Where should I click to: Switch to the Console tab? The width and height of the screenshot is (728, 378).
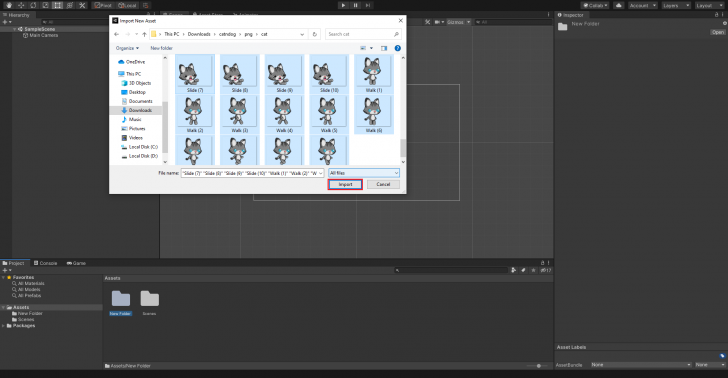click(46, 263)
